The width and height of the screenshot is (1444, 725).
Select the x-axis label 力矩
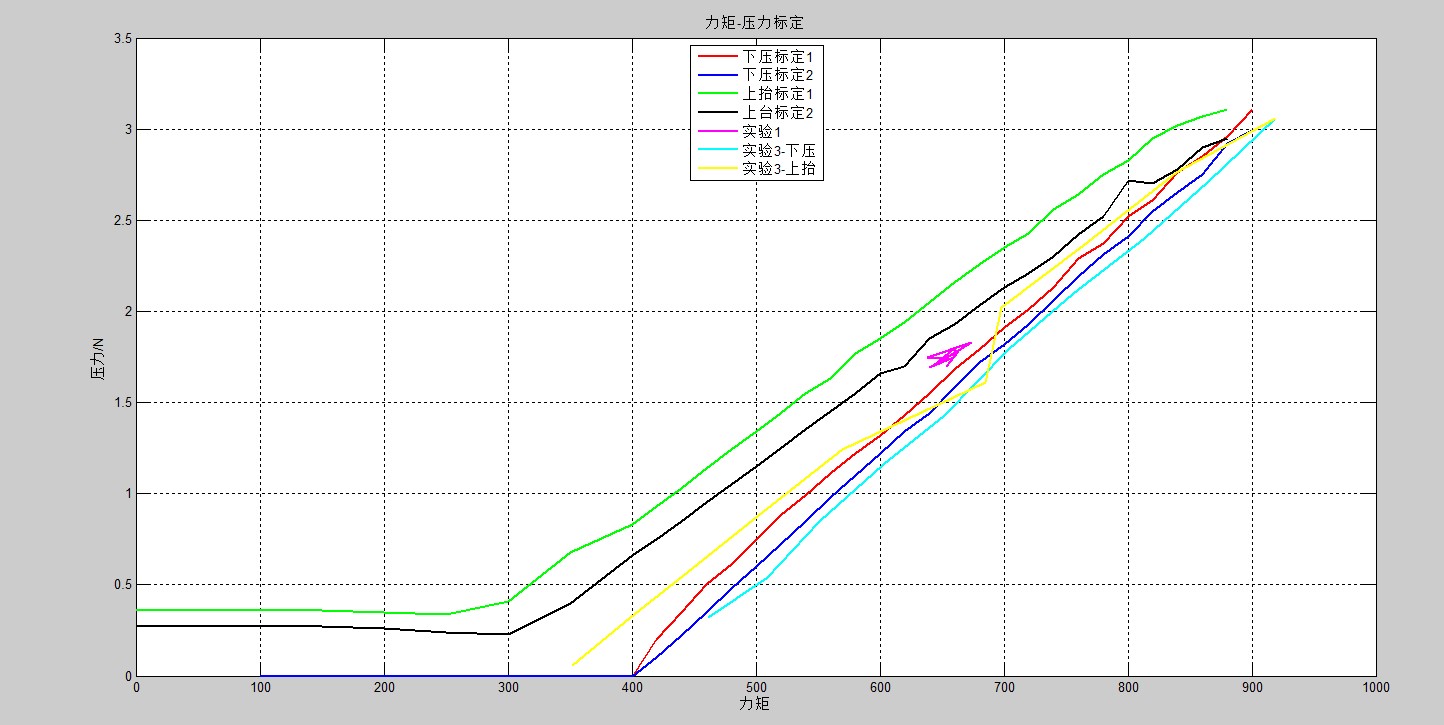click(x=755, y=704)
